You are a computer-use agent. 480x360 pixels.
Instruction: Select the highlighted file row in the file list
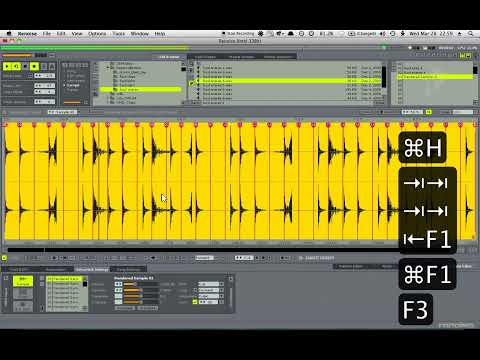pos(287,81)
